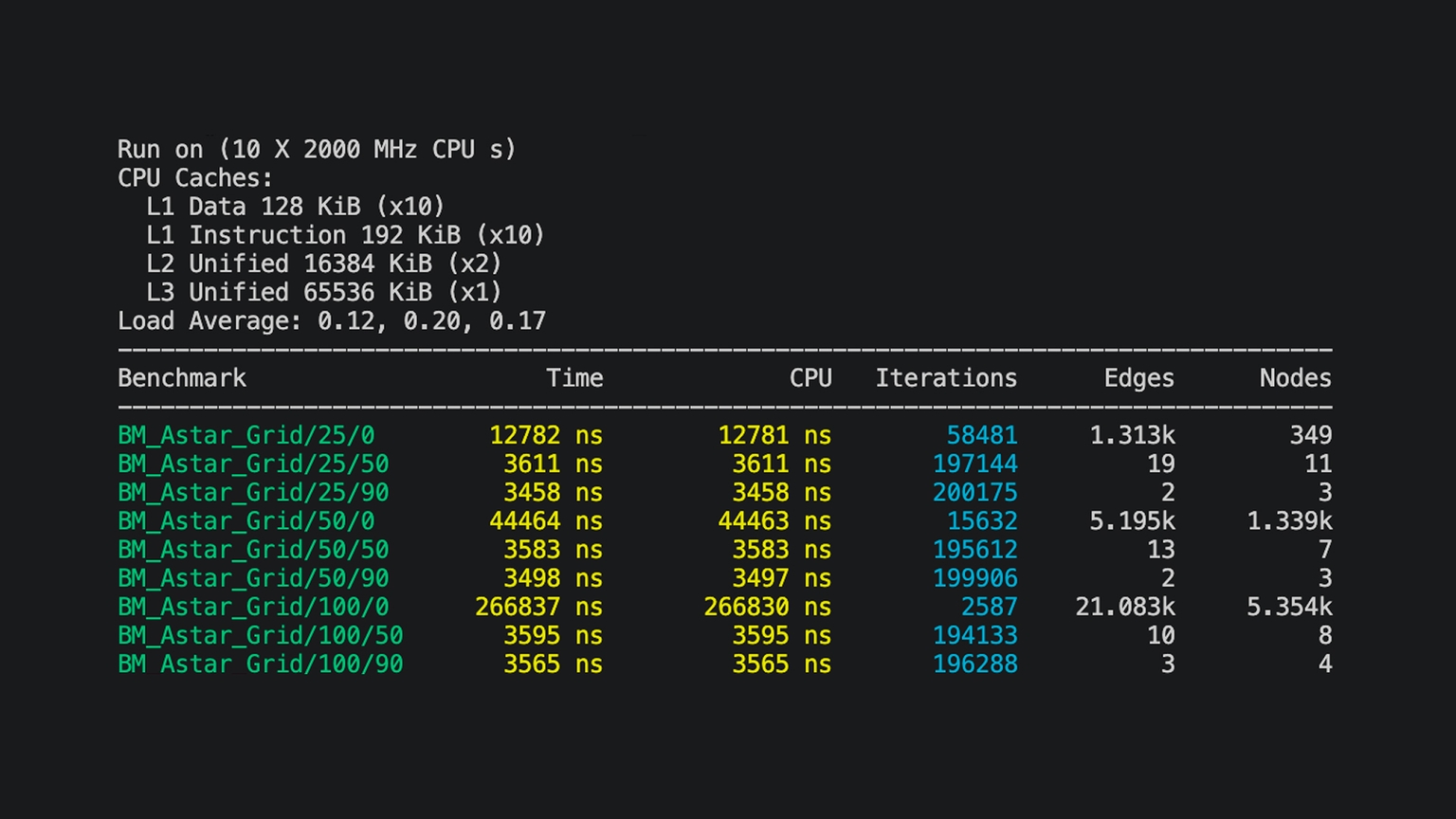Select benchmark name BM_Astar_Grid/100/50
Image resolution: width=1456 pixels, height=819 pixels.
(x=261, y=634)
